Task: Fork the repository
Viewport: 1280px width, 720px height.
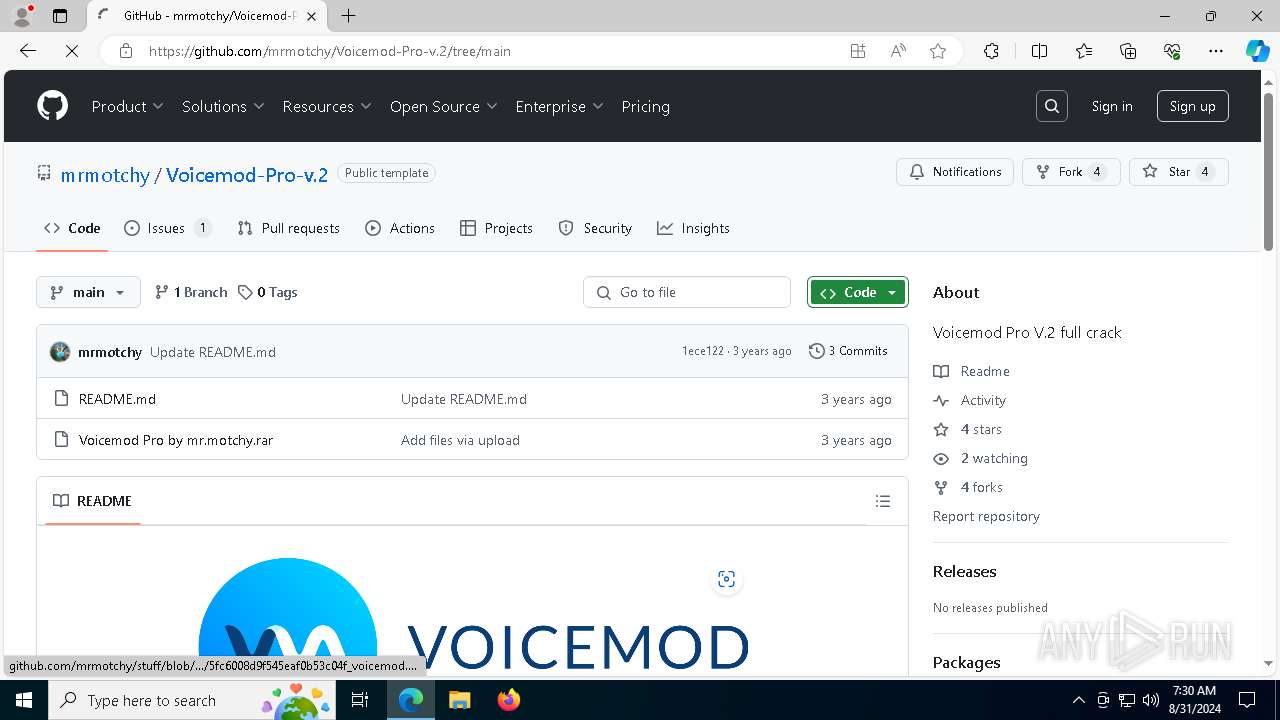Action: click(1071, 172)
